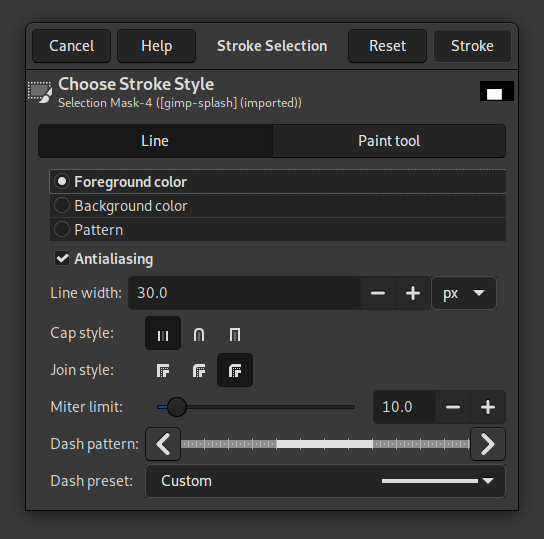This screenshot has width=544, height=539.
Task: Click the dash pattern editor strip
Action: coord(325,444)
